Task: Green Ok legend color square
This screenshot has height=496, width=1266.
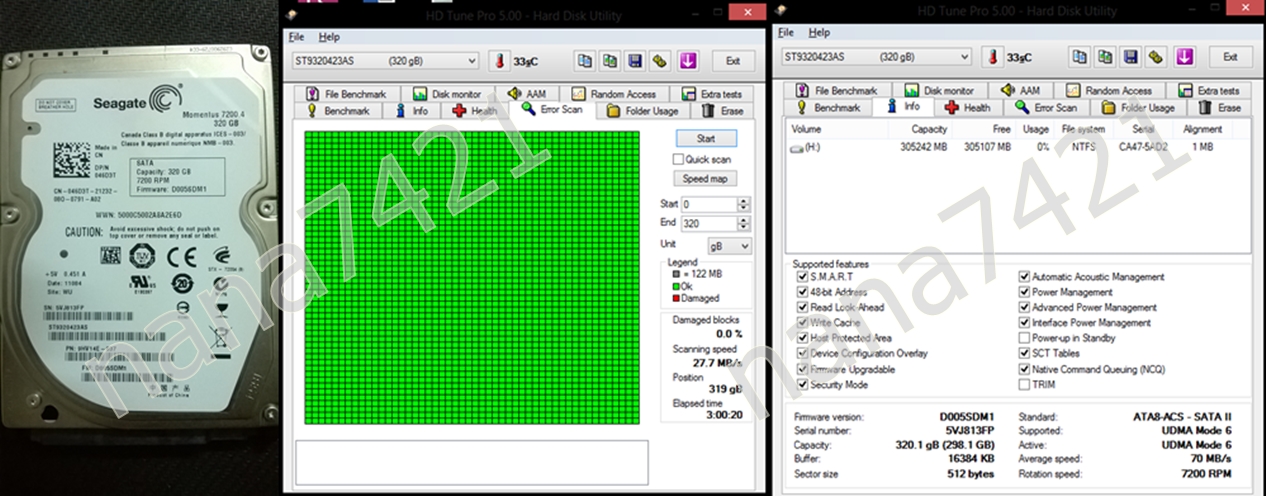Action: tap(675, 286)
